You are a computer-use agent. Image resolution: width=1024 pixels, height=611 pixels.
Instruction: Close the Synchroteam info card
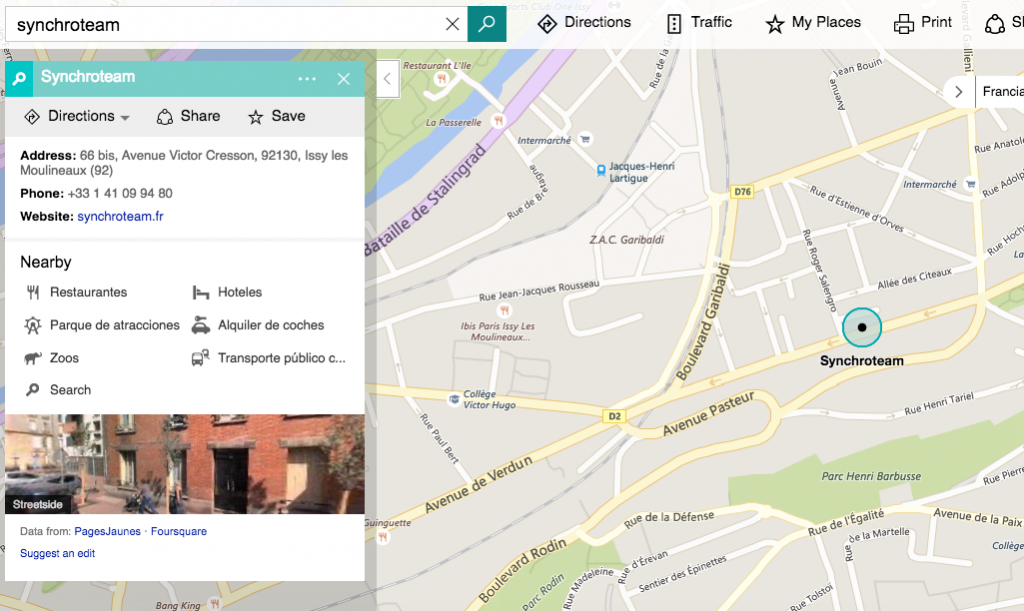[344, 79]
